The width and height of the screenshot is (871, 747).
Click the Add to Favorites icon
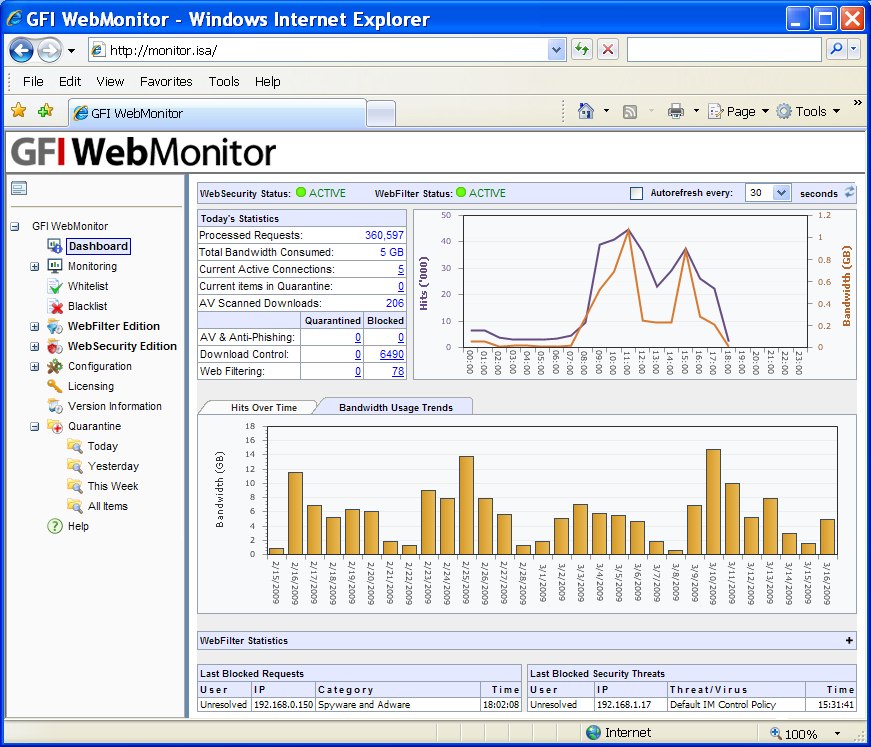click(x=46, y=111)
